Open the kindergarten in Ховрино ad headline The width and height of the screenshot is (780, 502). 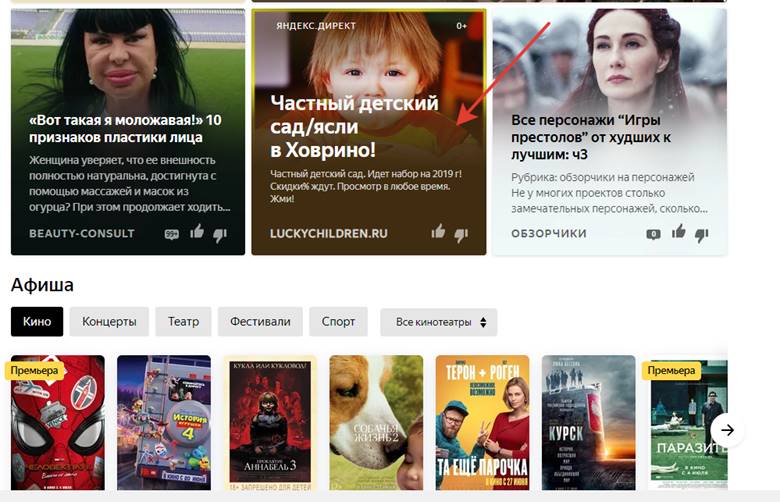point(355,127)
